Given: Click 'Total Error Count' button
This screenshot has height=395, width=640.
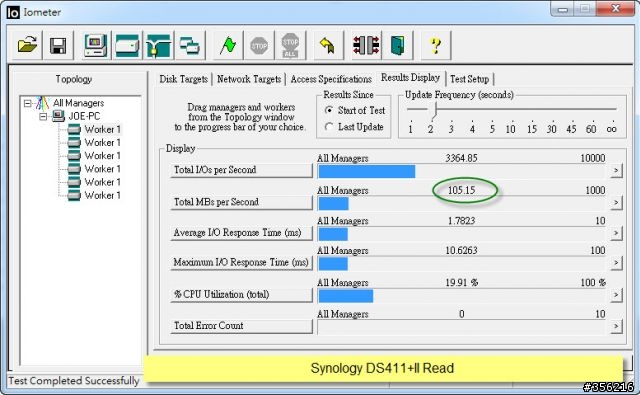Looking at the screenshot, I should 241,326.
